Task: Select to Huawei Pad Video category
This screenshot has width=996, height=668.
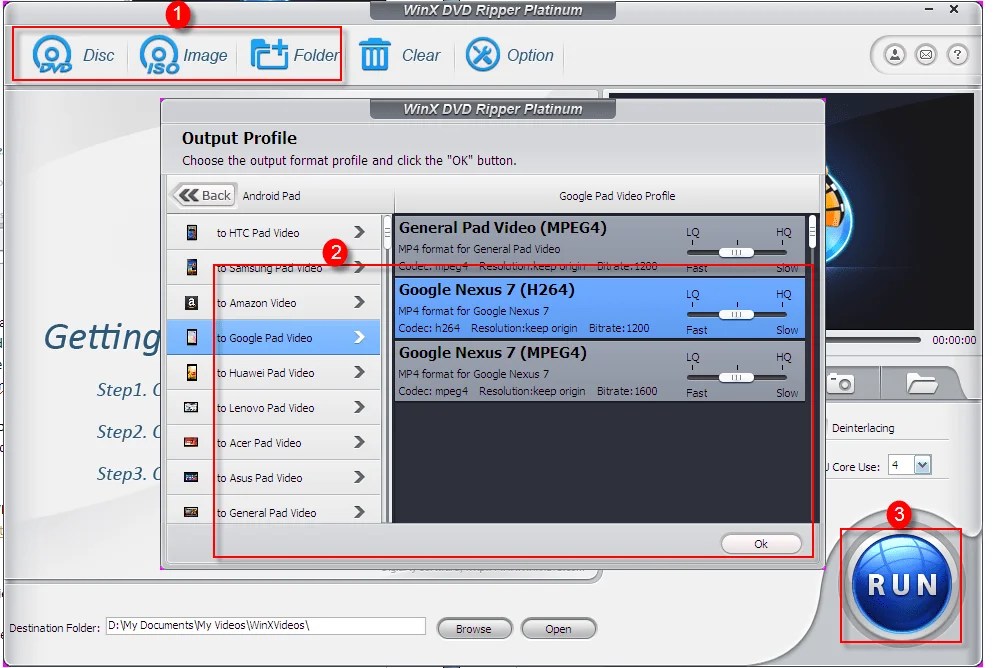Action: coord(273,372)
